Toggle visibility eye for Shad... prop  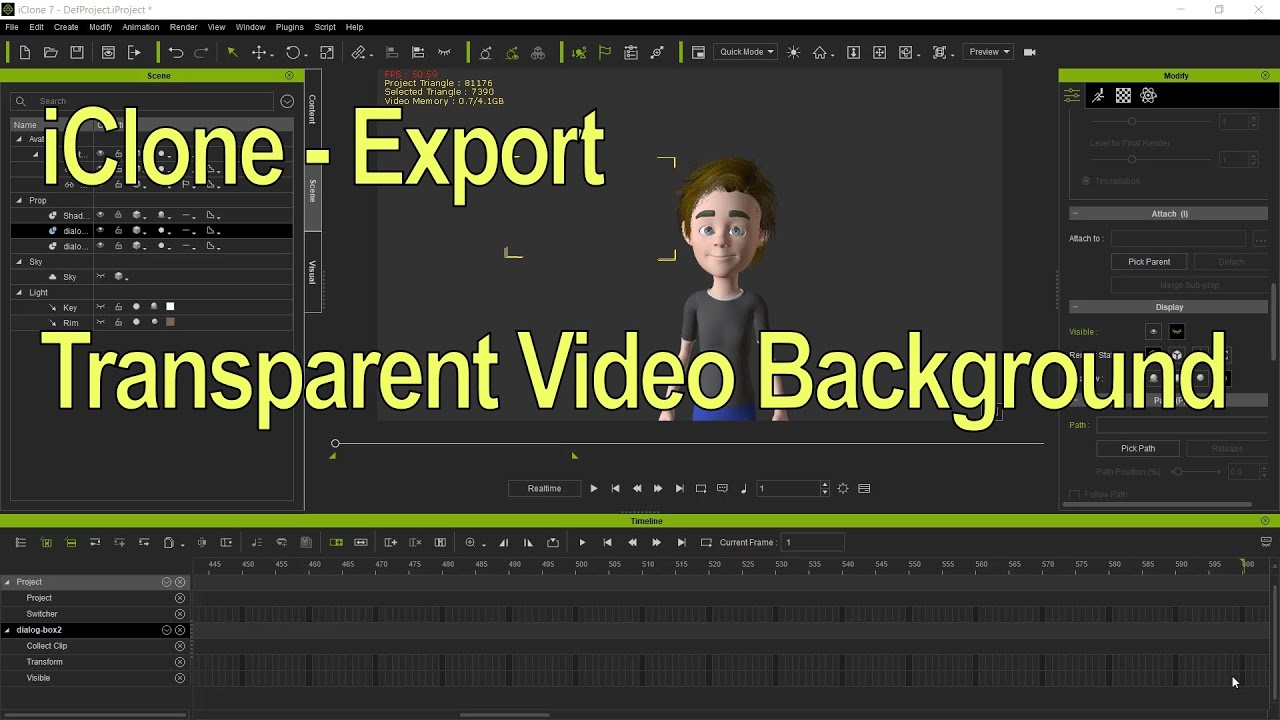tap(100, 215)
